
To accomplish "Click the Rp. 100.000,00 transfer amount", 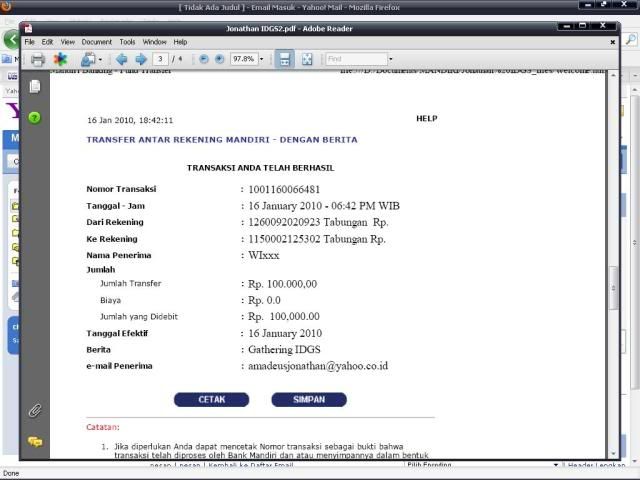I will pyautogui.click(x=282, y=284).
